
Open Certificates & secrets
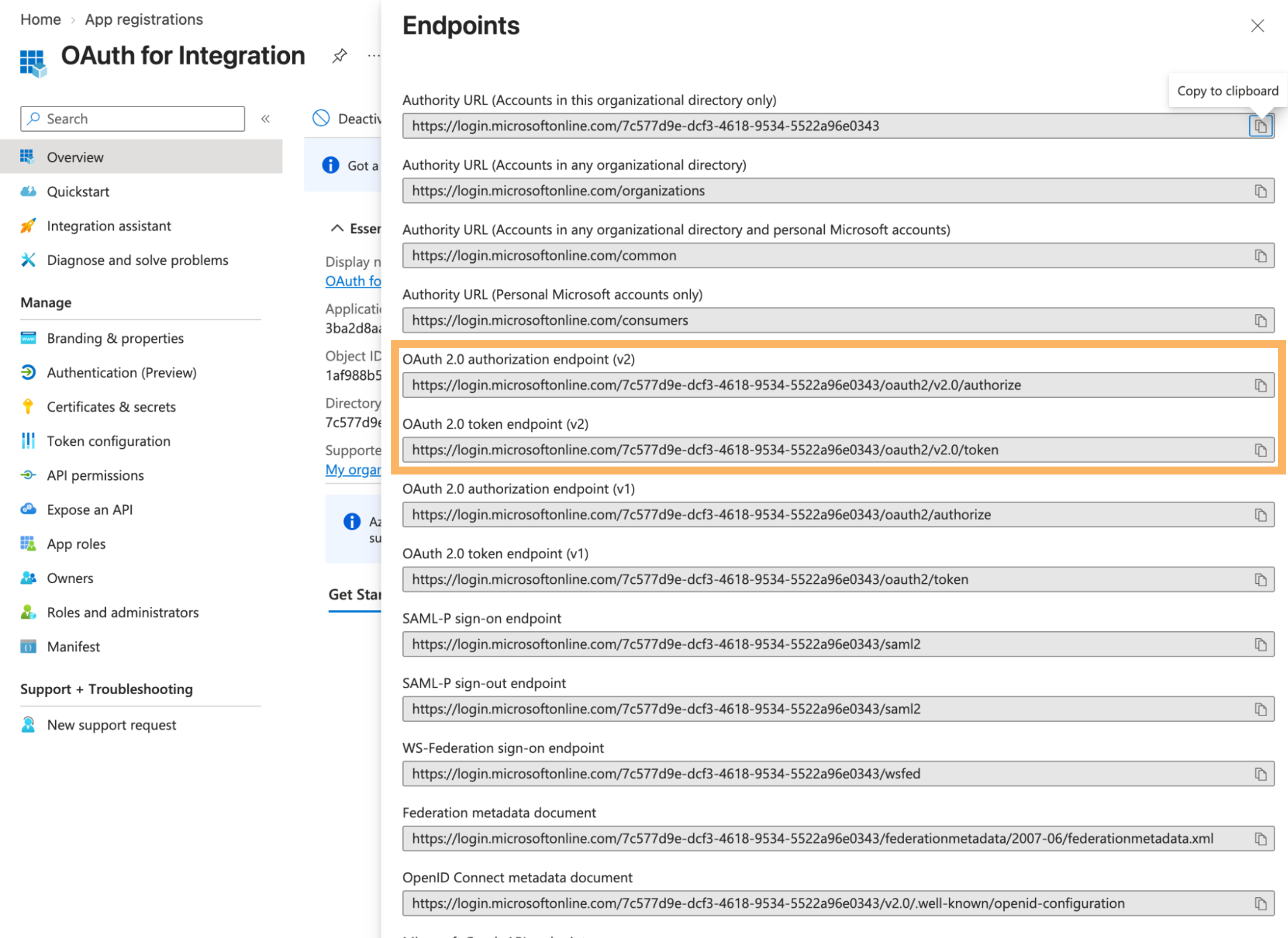111,407
